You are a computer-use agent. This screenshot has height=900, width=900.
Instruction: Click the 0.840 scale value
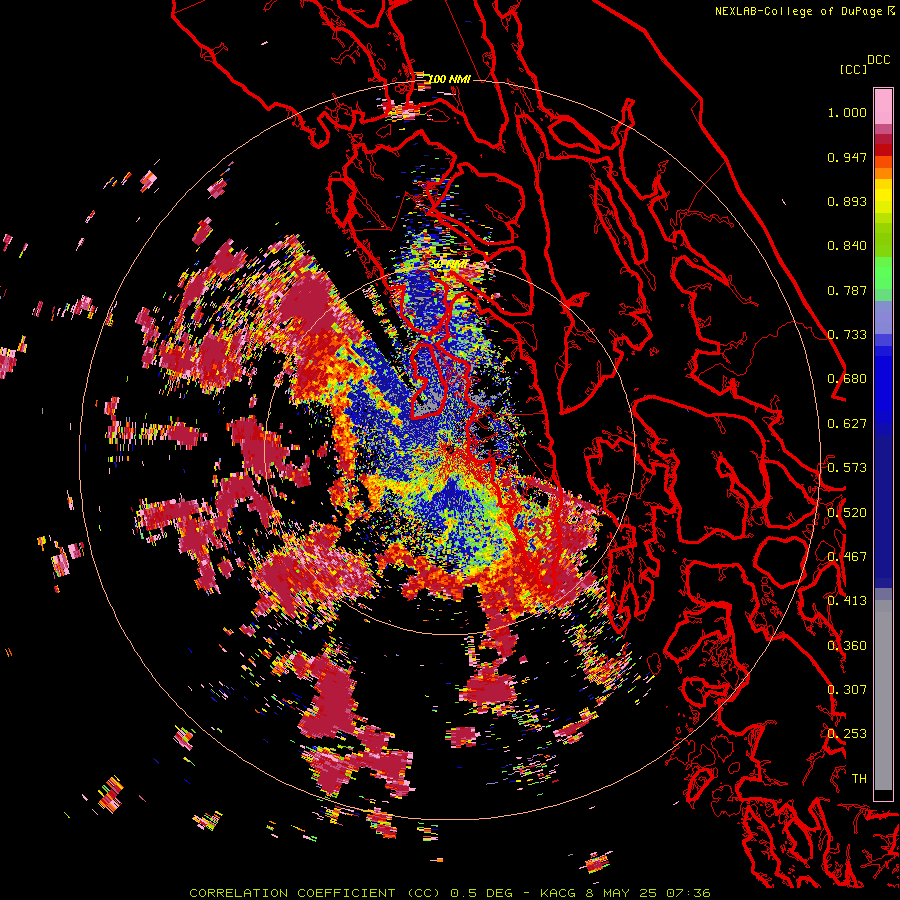tap(847, 246)
